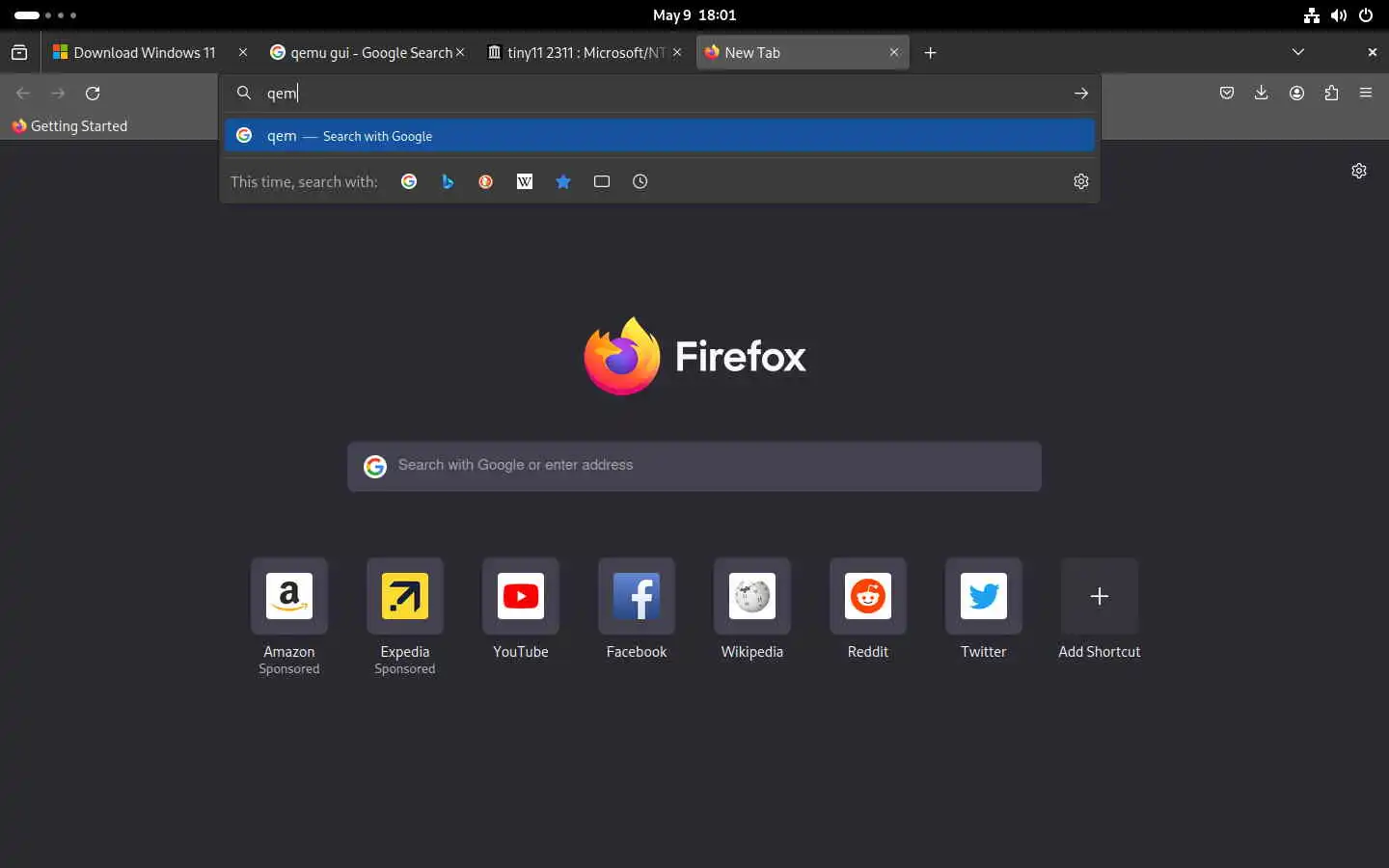Click the Firefox logo on New Tab page
The image size is (1389, 868).
pyautogui.click(x=622, y=357)
